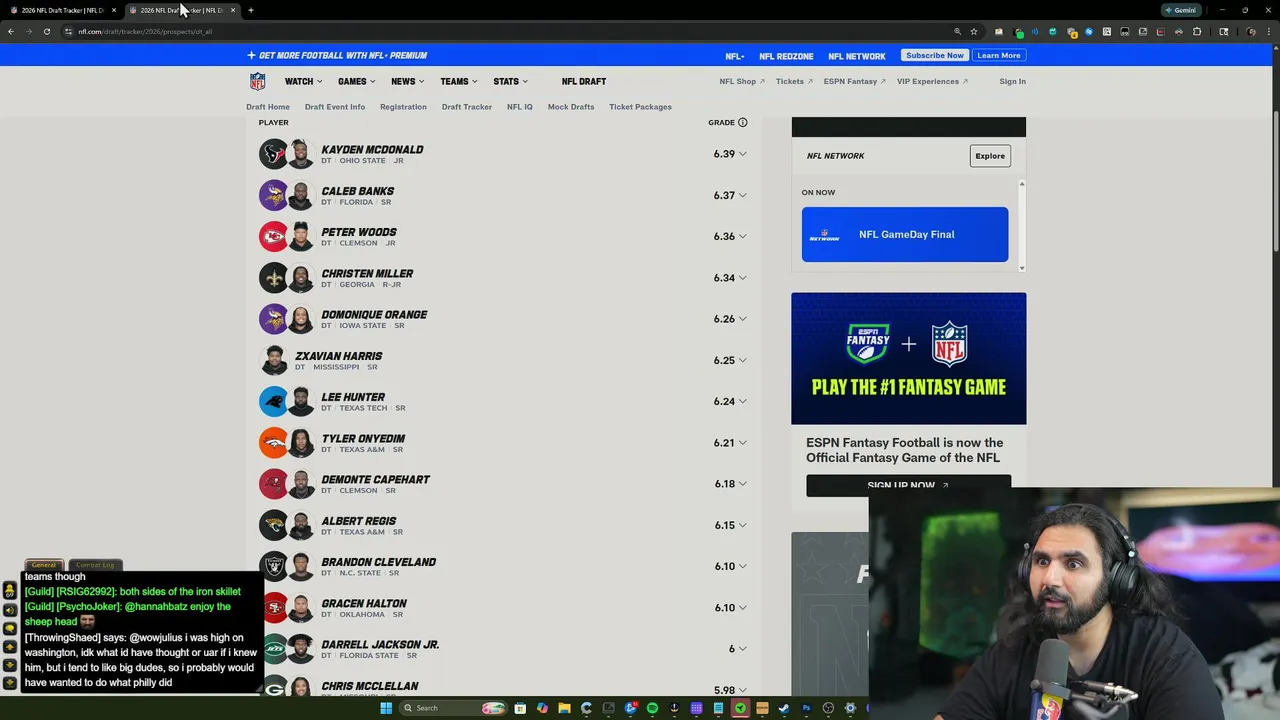The width and height of the screenshot is (1280, 720).
Task: Open the NFL IQ sub-tab
Action: [x=520, y=107]
